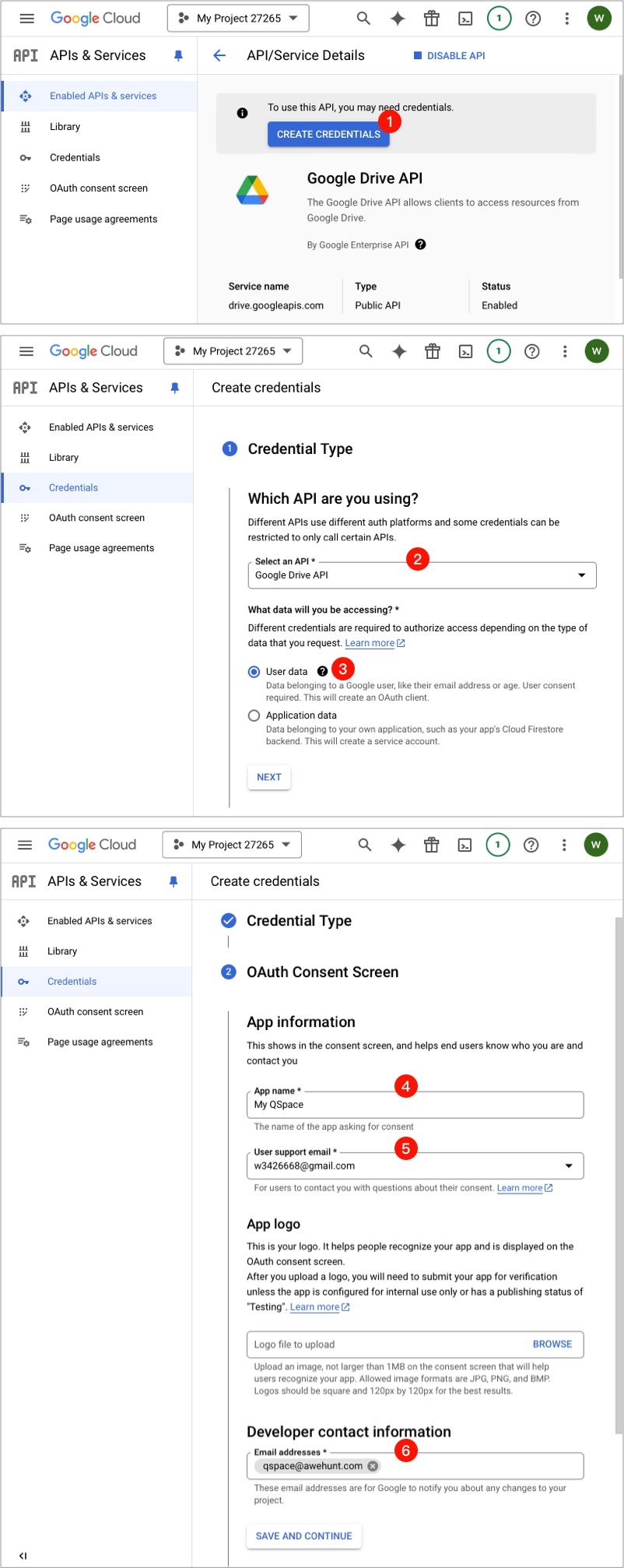Select the User data radio button

254,672
